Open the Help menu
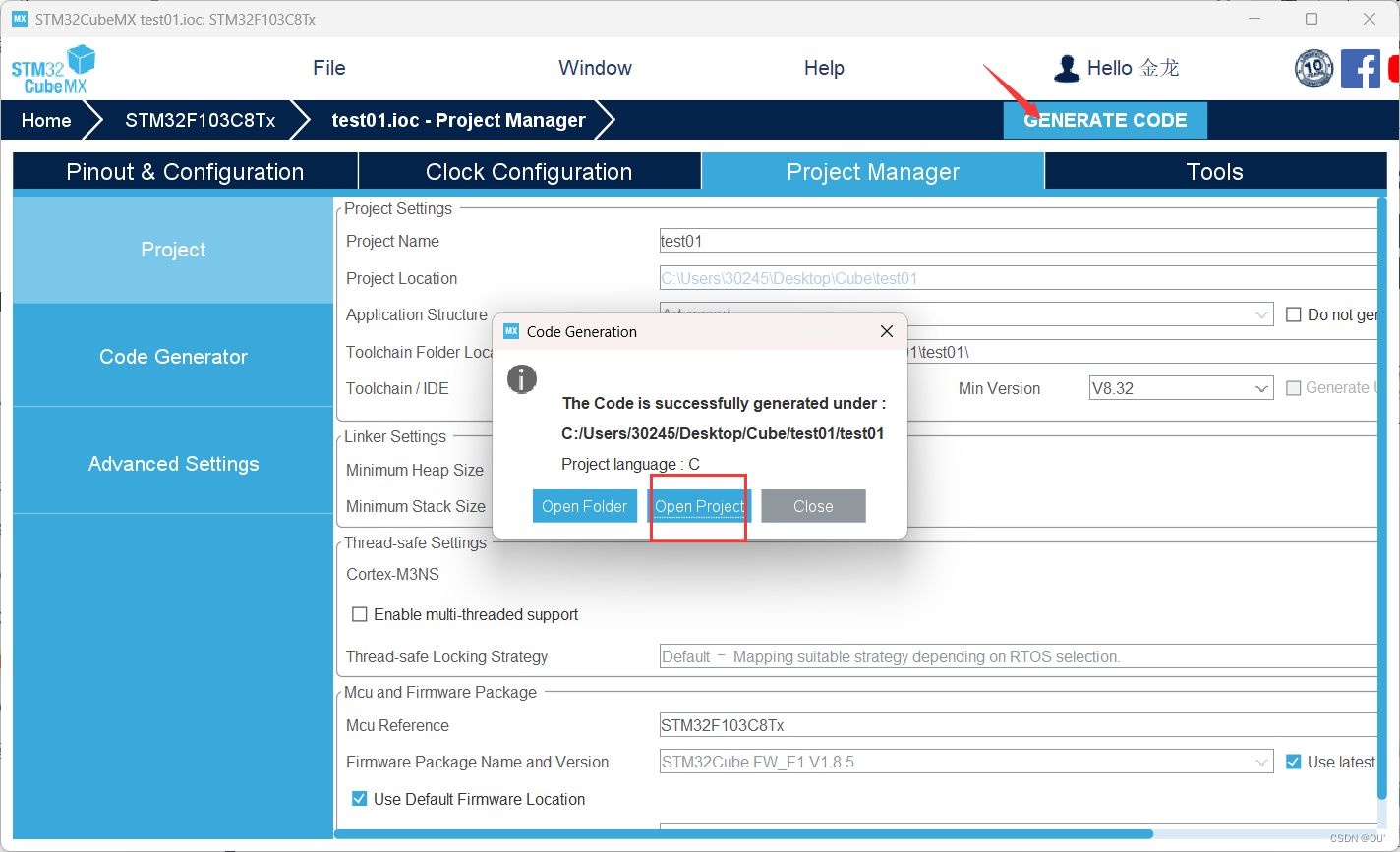 point(824,68)
